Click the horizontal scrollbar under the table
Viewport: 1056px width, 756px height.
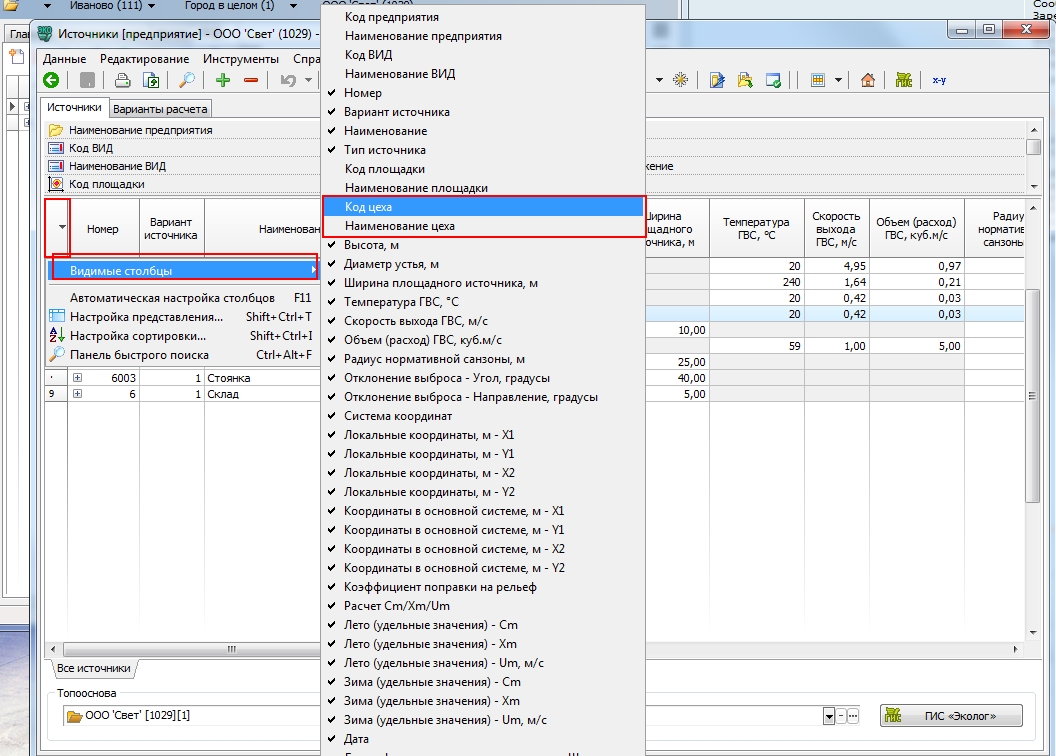pos(190,649)
